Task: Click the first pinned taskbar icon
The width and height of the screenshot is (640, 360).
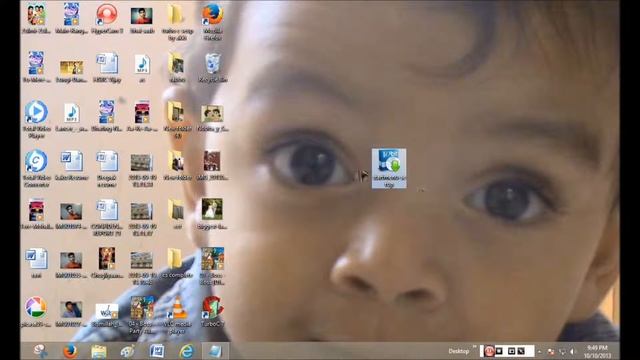Action: 41,351
